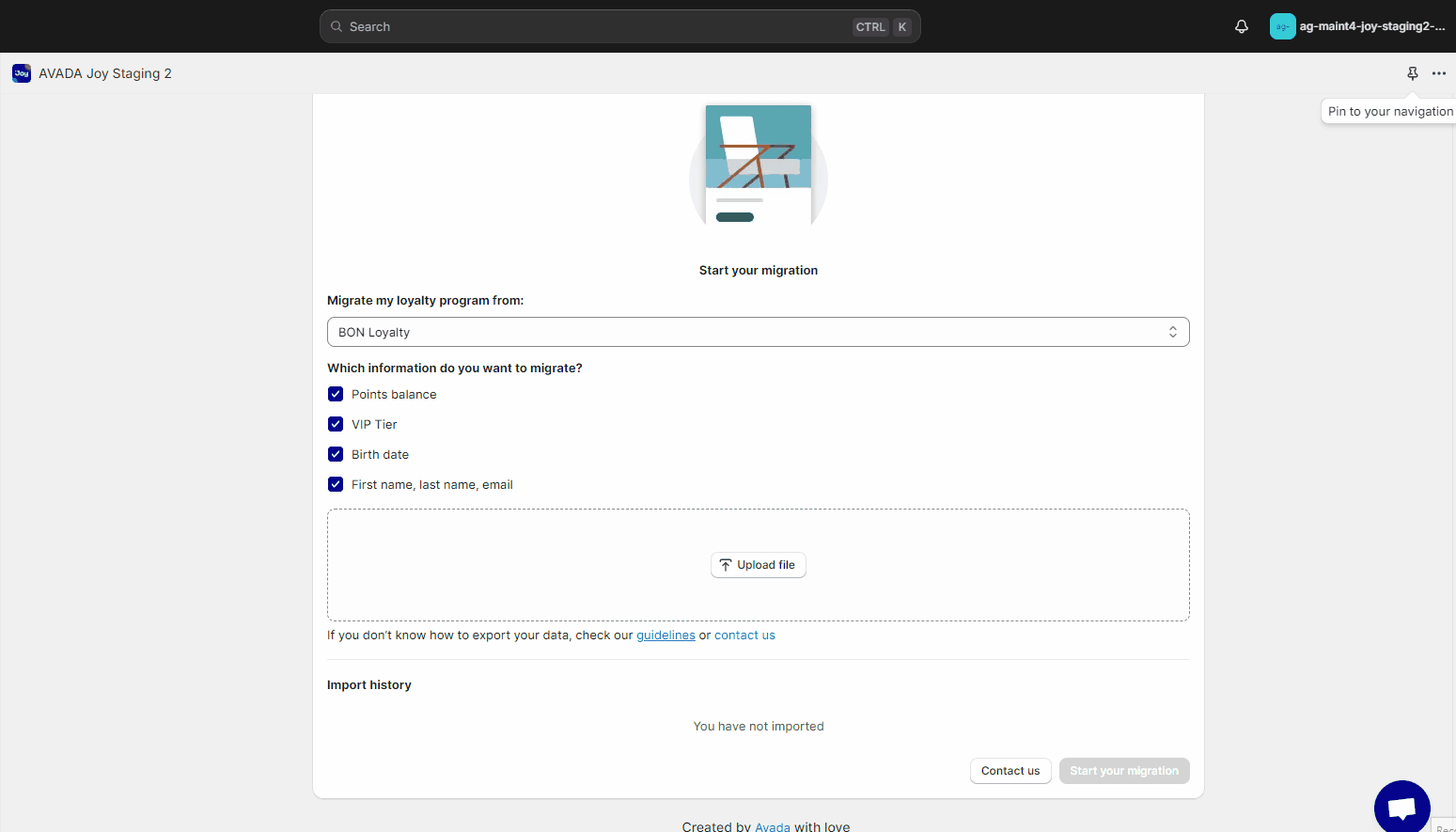Open the BON Loyalty program dropdown
This screenshot has width=1456, height=832.
pyautogui.click(x=758, y=332)
